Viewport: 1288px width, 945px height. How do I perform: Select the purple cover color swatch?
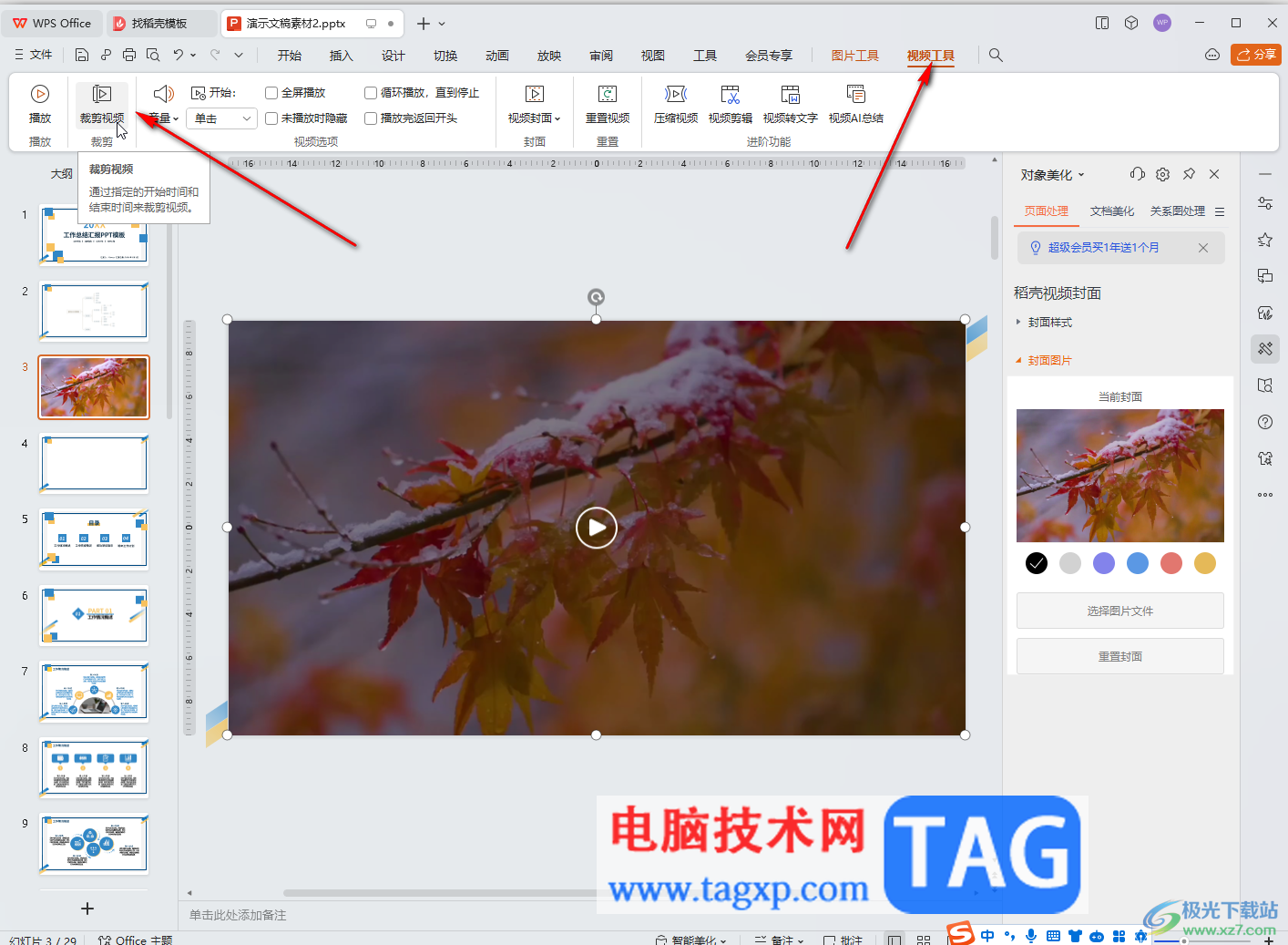tap(1104, 563)
